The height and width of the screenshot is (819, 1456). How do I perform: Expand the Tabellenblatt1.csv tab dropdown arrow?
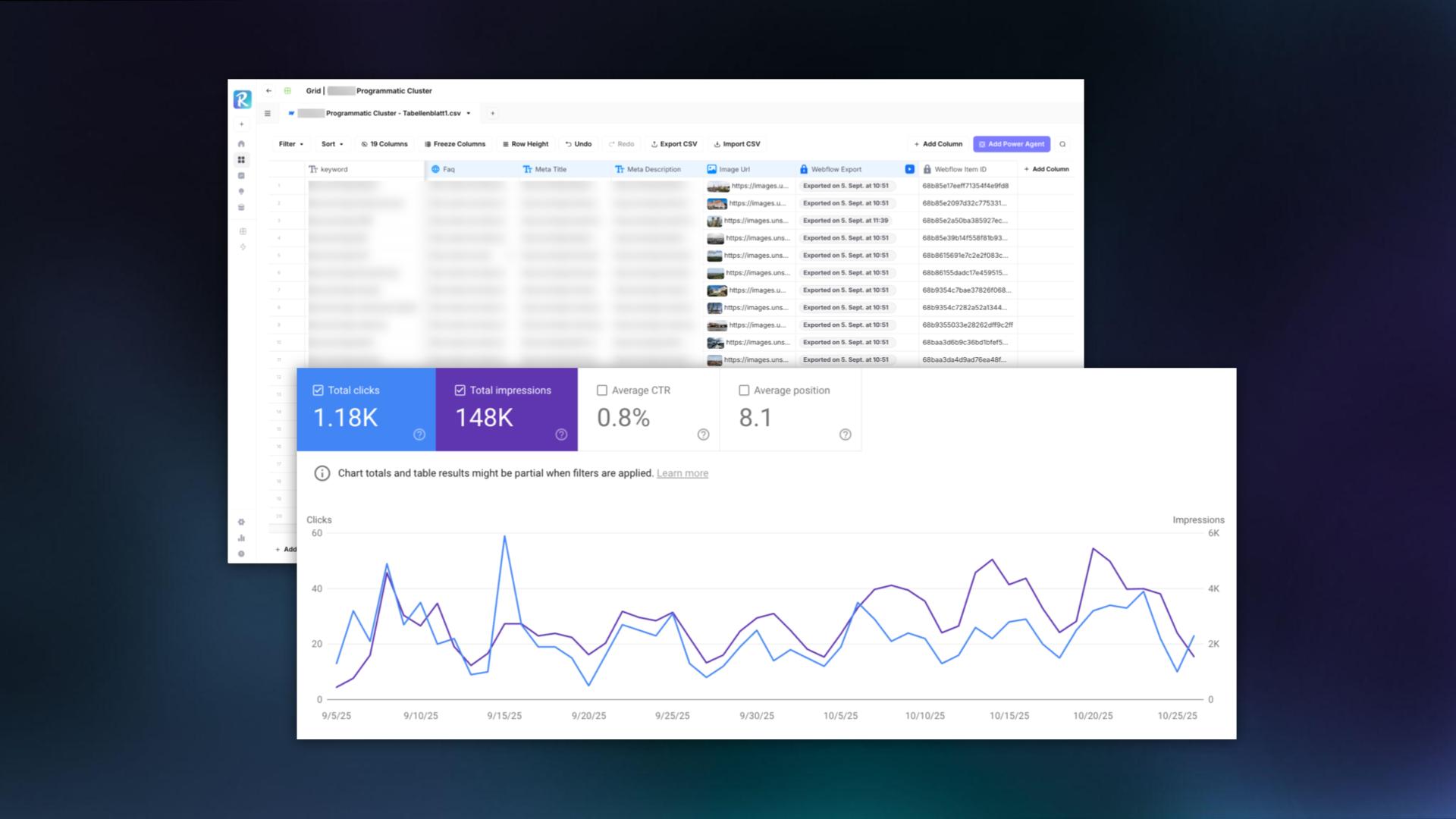pyautogui.click(x=469, y=114)
